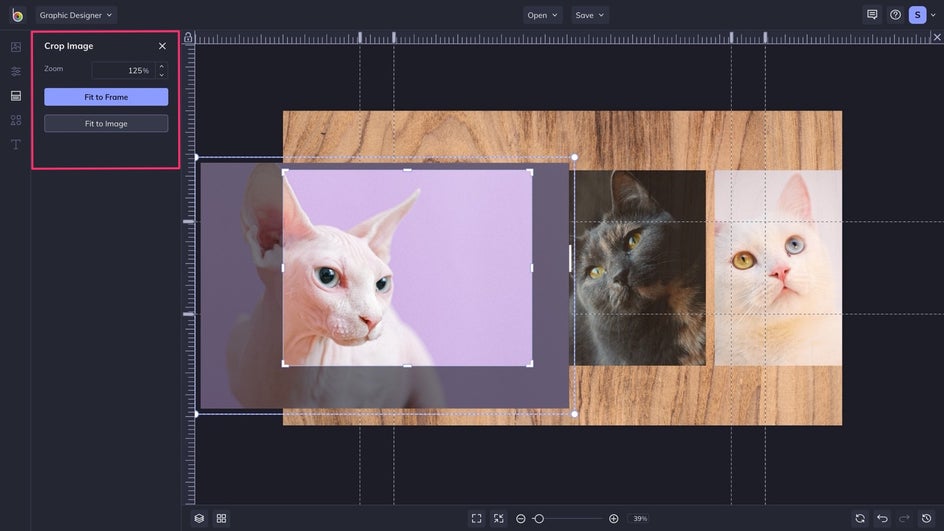The width and height of the screenshot is (944, 531).
Task: Click the Zoom percentage field
Action: click(x=123, y=70)
